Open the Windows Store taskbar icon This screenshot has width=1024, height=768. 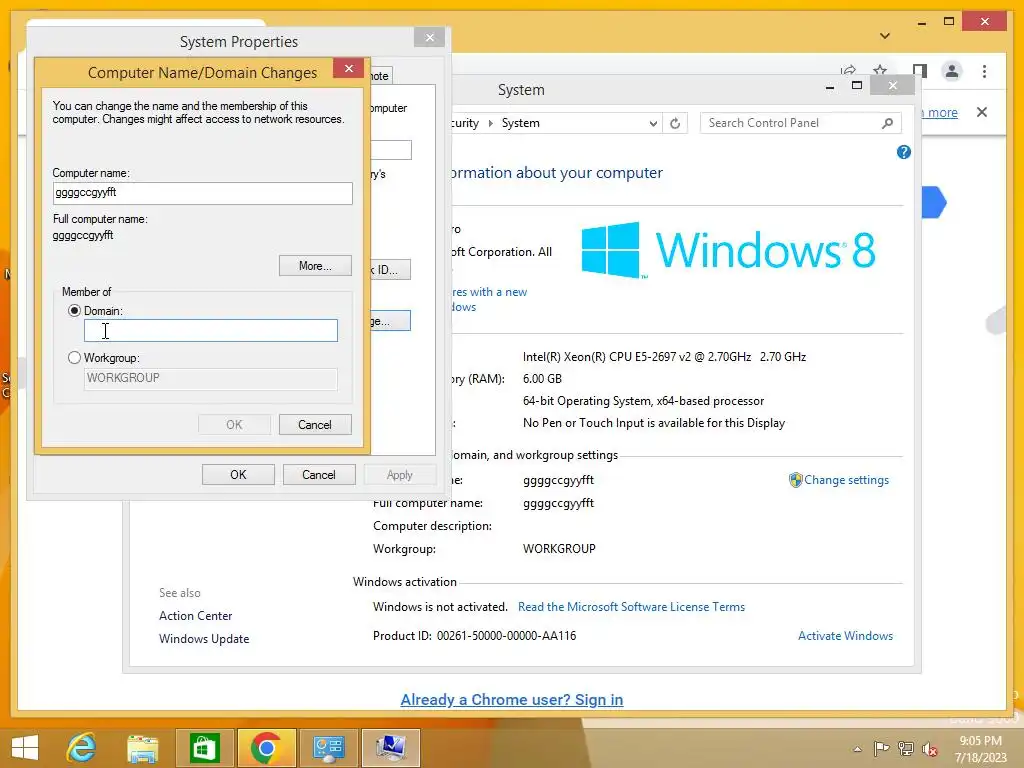point(204,748)
